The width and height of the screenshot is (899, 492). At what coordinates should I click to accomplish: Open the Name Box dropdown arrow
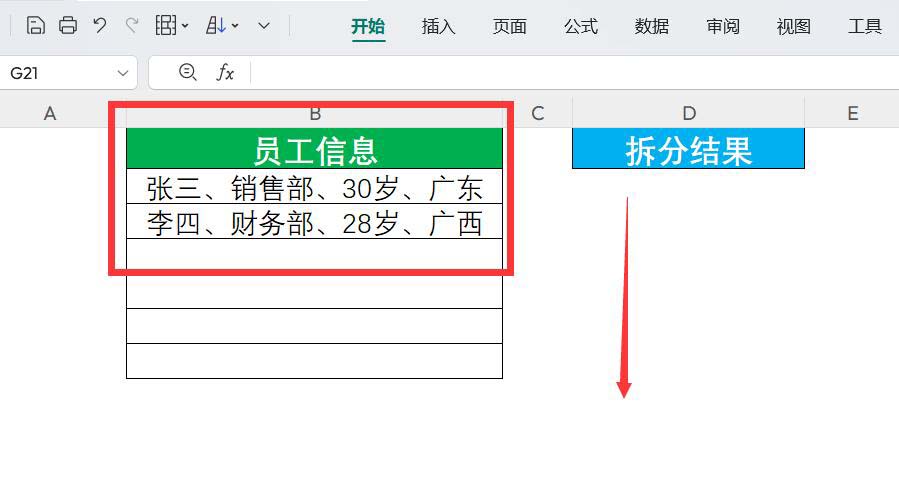[x=123, y=73]
